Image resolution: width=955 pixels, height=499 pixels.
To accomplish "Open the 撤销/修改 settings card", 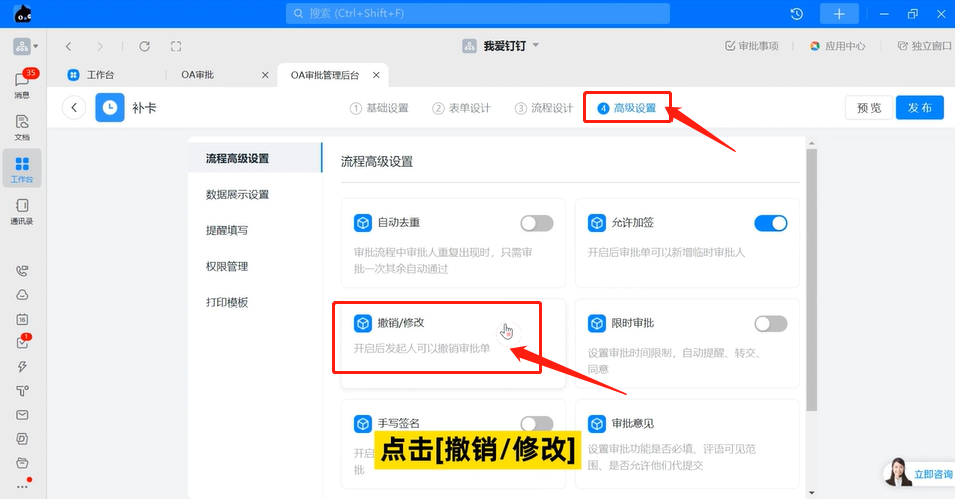I will point(453,343).
